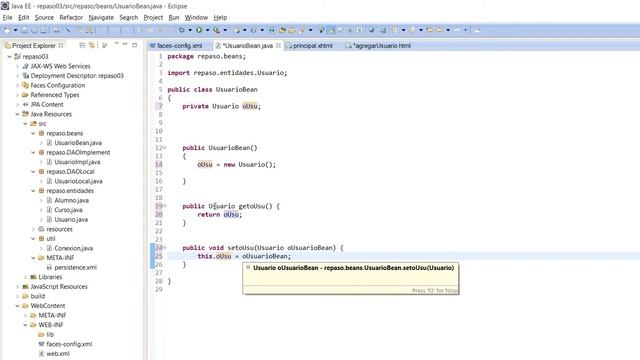This screenshot has height=360, width=640.
Task: Collapse All in Project Explorer
Action: pyautogui.click(x=82, y=45)
